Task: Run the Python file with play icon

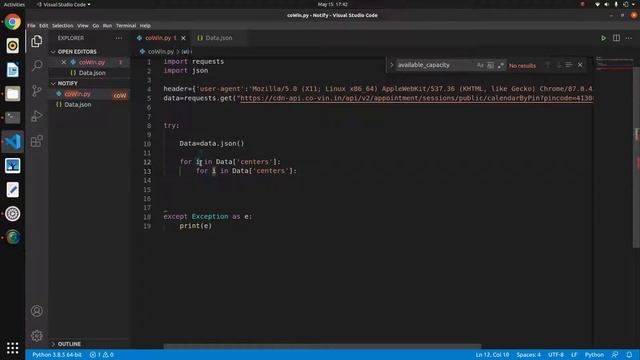Action: [603, 38]
